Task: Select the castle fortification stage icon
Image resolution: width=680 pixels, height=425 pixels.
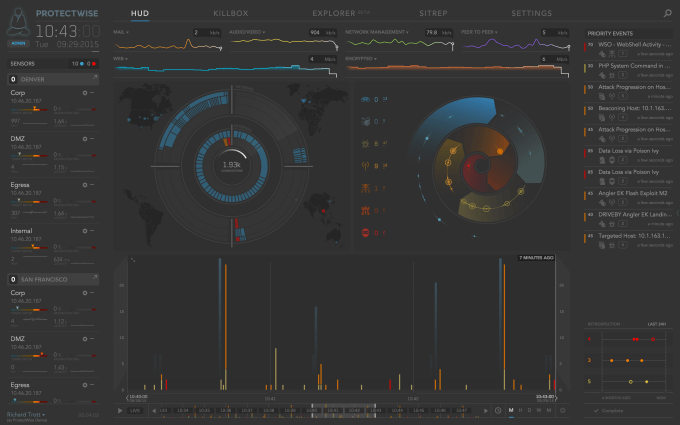Action: point(365,210)
